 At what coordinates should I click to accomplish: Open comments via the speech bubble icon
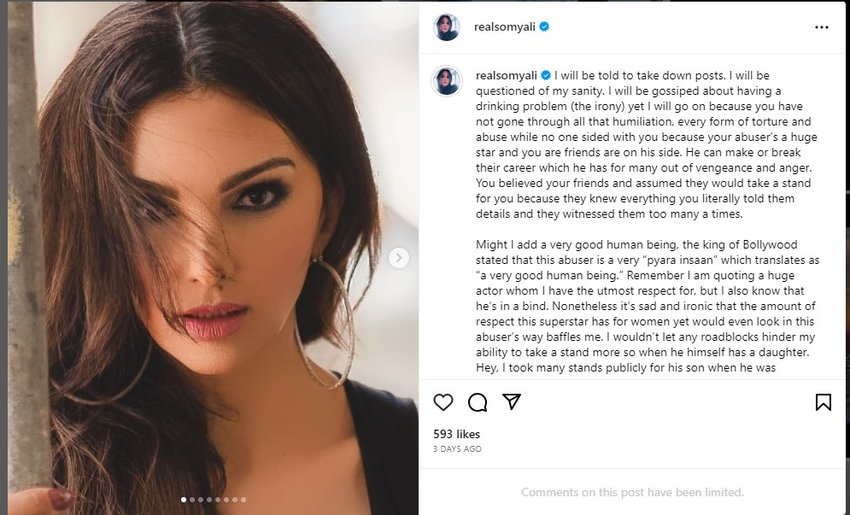(477, 402)
